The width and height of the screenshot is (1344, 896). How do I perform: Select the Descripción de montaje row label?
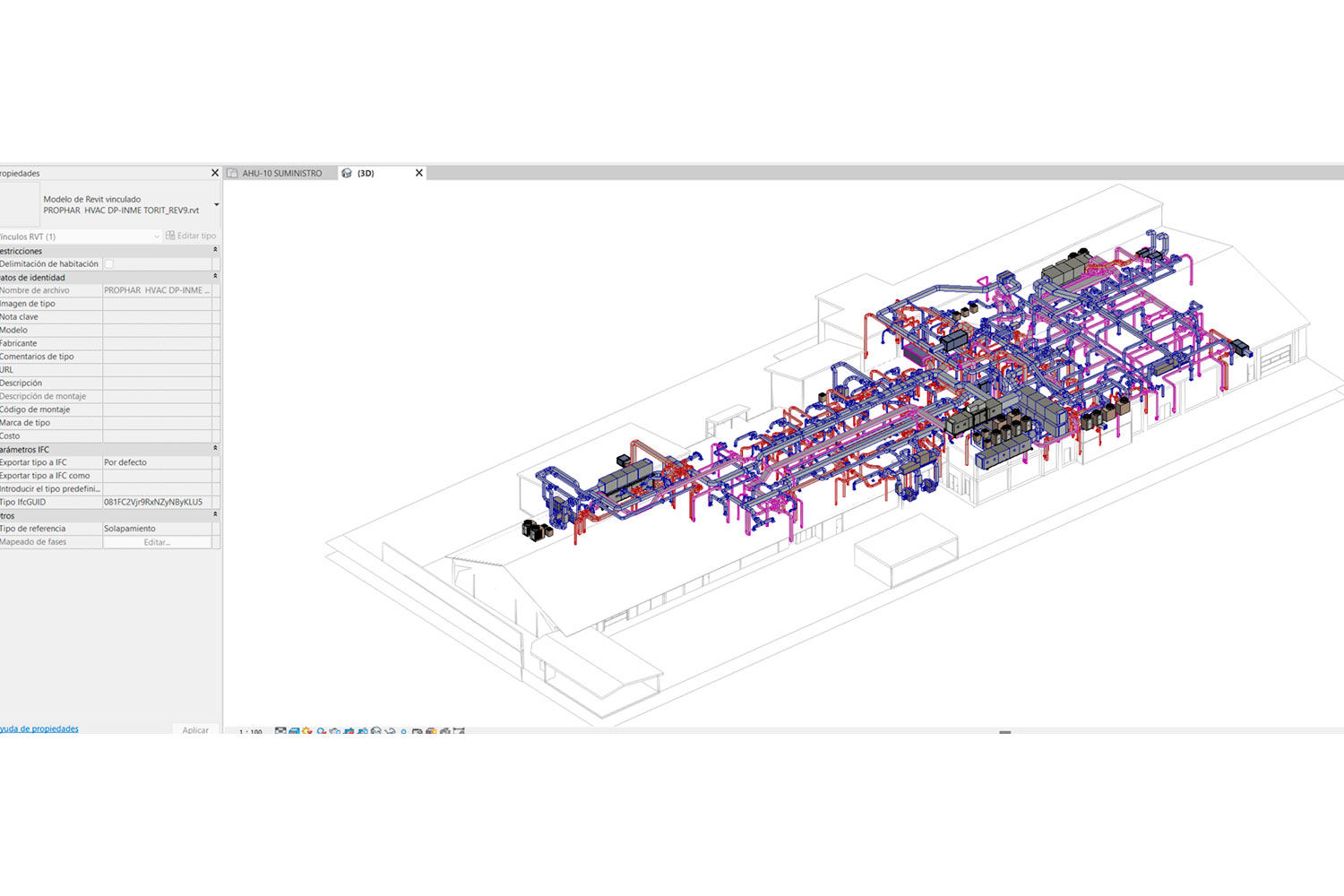(x=43, y=396)
